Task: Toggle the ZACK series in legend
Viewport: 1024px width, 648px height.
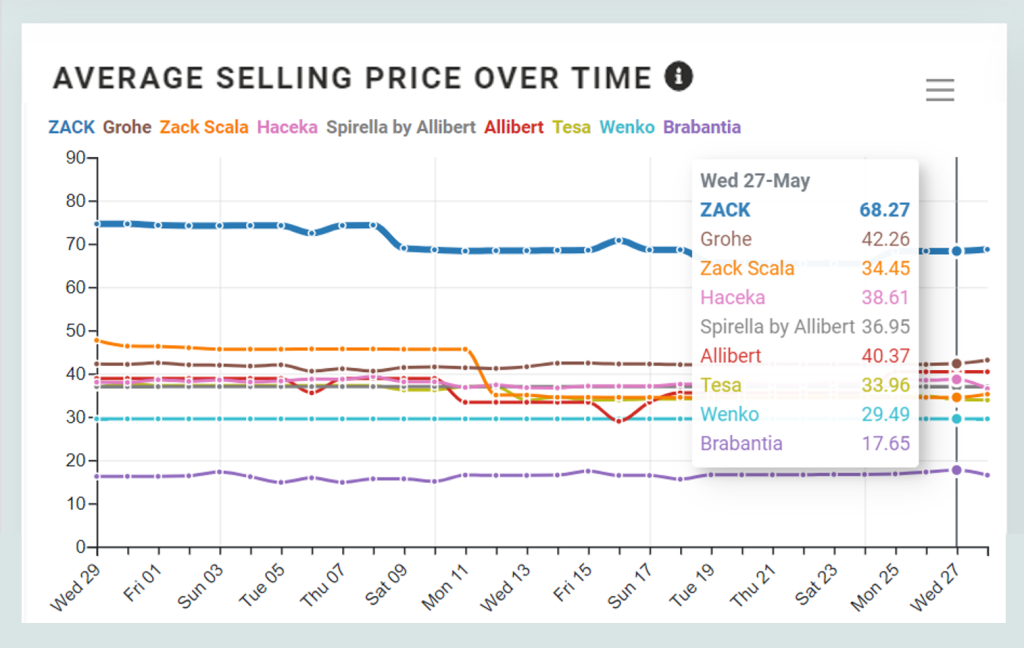Action: click(71, 127)
